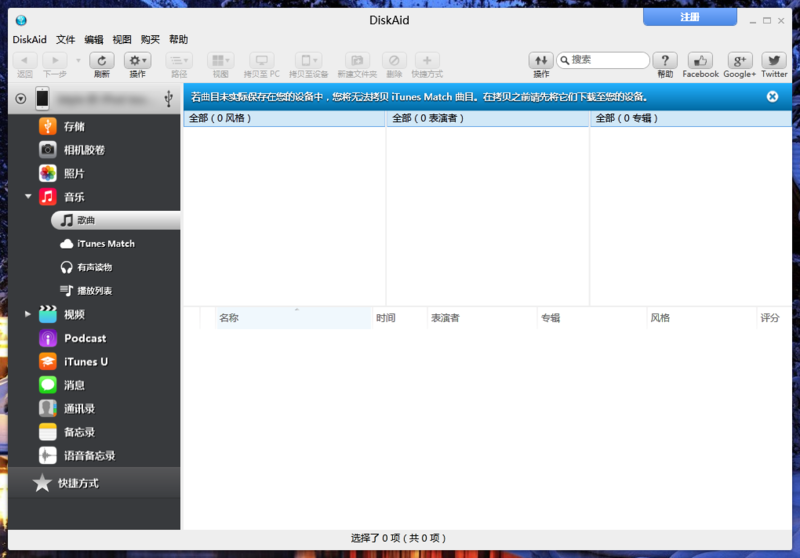Select 全部 (0 风格) genre row
Image resolution: width=800 pixels, height=558 pixels.
point(284,118)
